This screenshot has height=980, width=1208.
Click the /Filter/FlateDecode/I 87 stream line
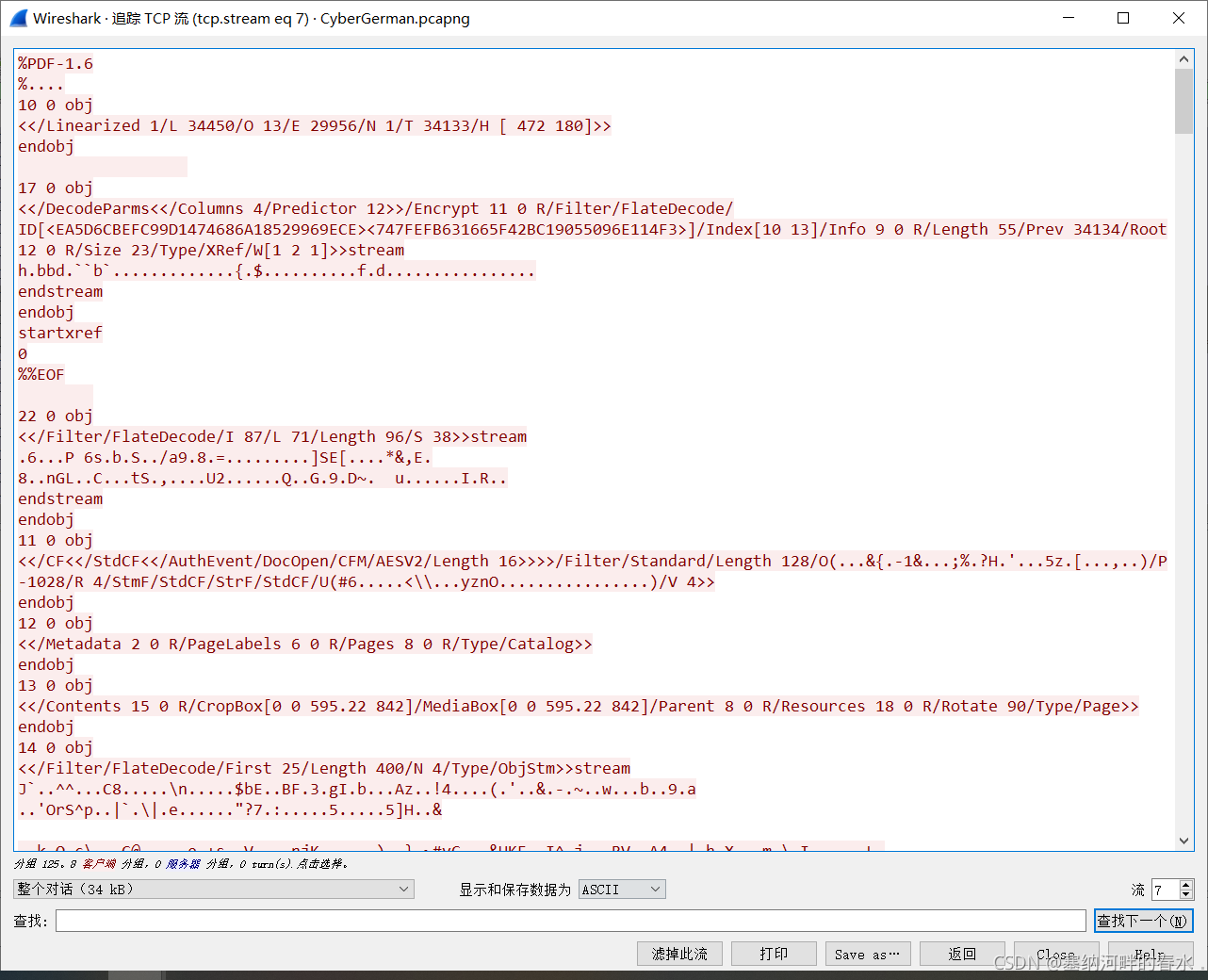coord(272,436)
